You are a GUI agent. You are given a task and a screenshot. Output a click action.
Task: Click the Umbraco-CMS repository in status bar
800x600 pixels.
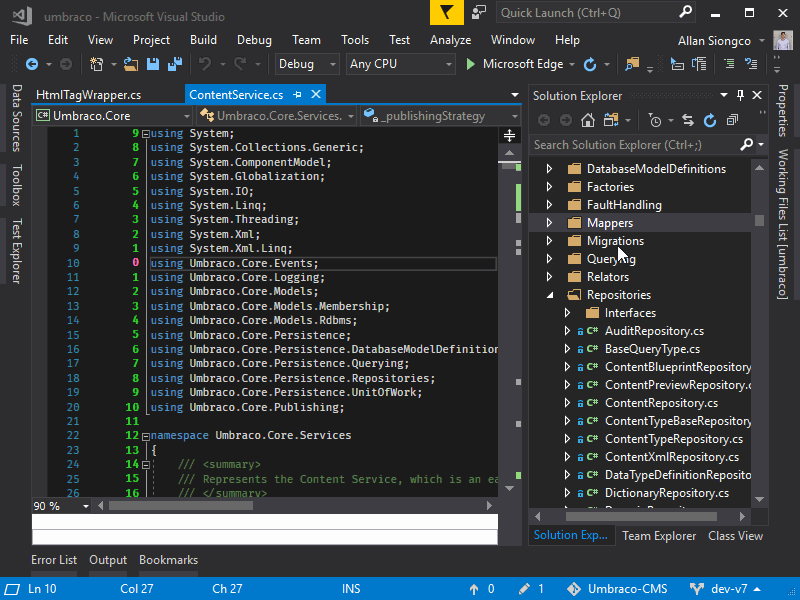click(x=618, y=589)
